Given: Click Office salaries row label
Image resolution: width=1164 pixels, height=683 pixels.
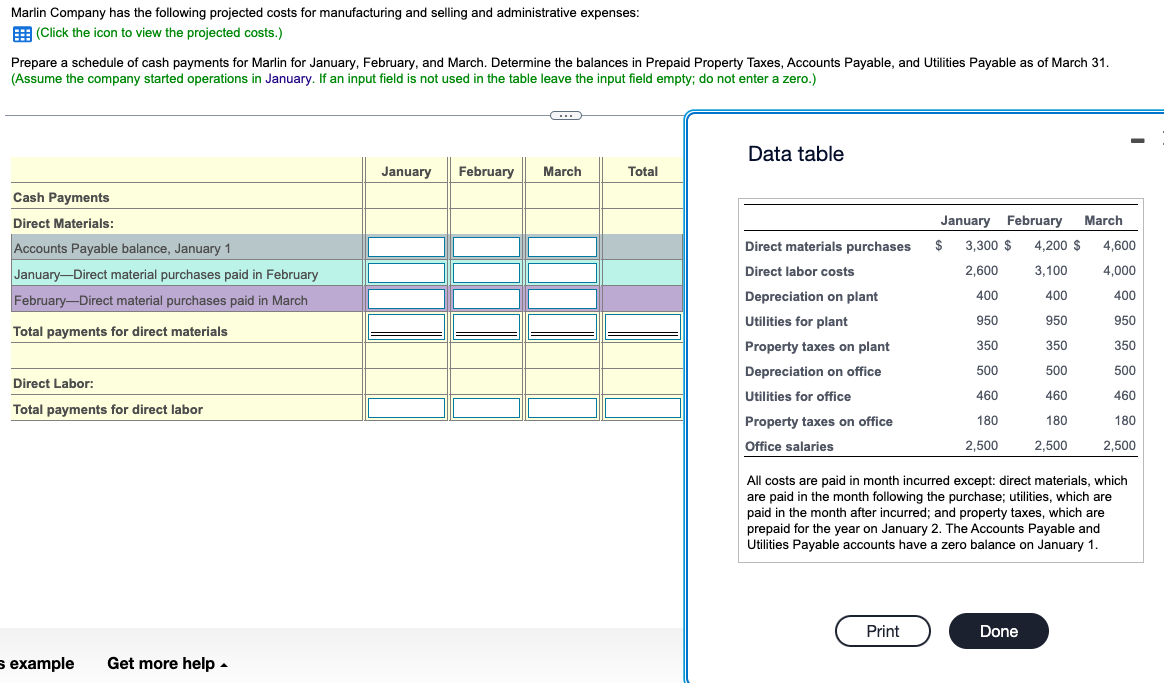Looking at the screenshot, I should [x=789, y=446].
